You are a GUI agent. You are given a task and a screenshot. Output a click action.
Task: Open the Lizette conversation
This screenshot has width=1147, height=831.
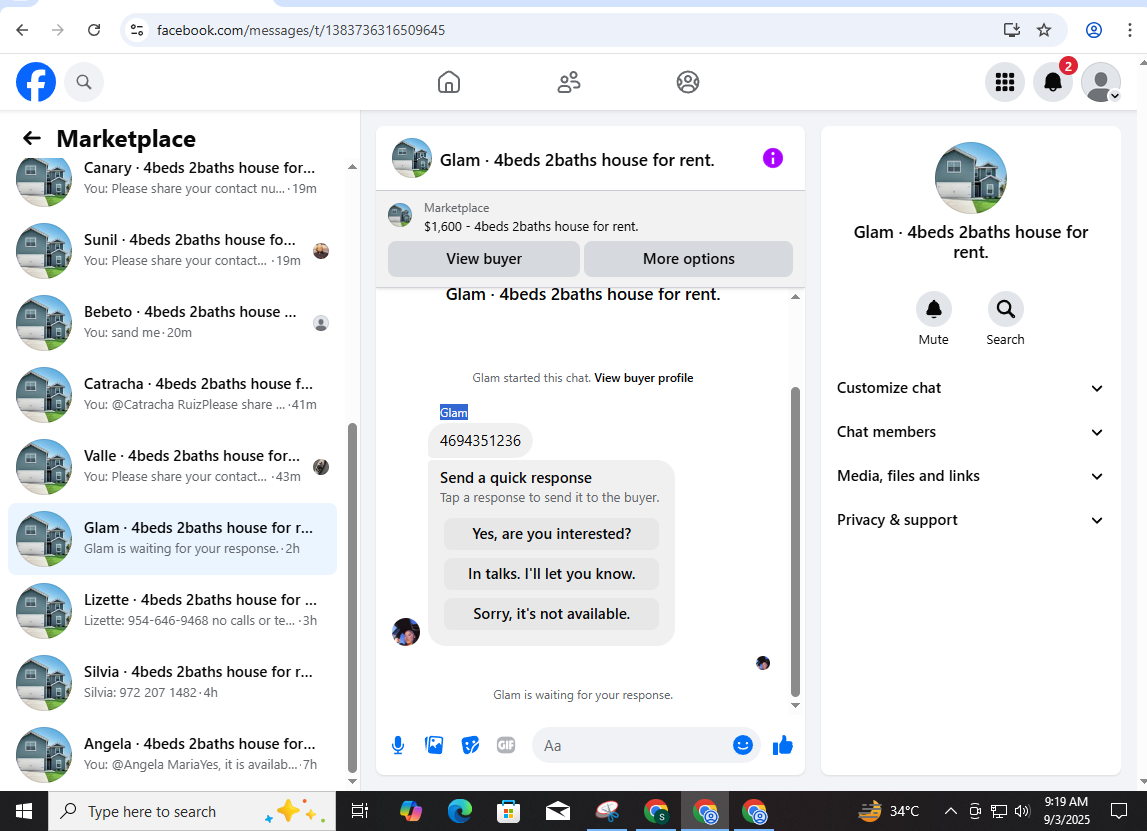[x=173, y=610]
